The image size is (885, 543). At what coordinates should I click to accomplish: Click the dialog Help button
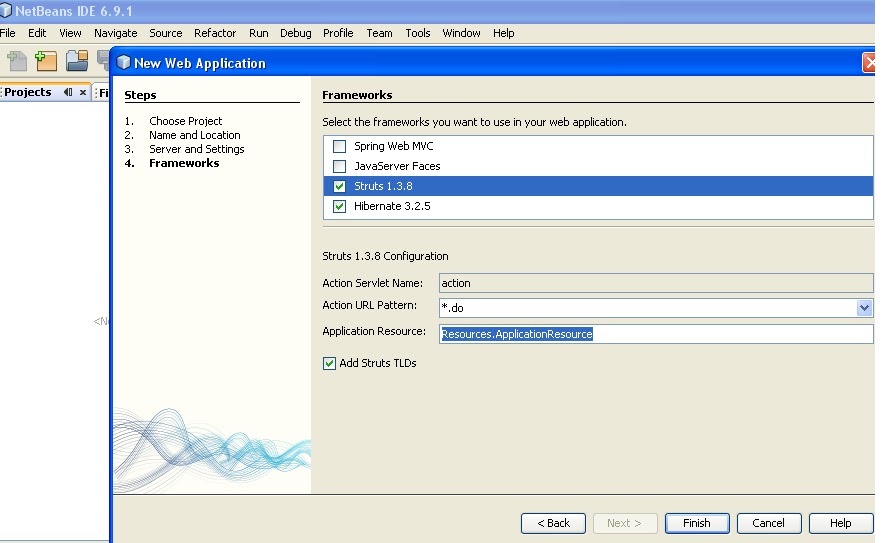pyautogui.click(x=841, y=523)
